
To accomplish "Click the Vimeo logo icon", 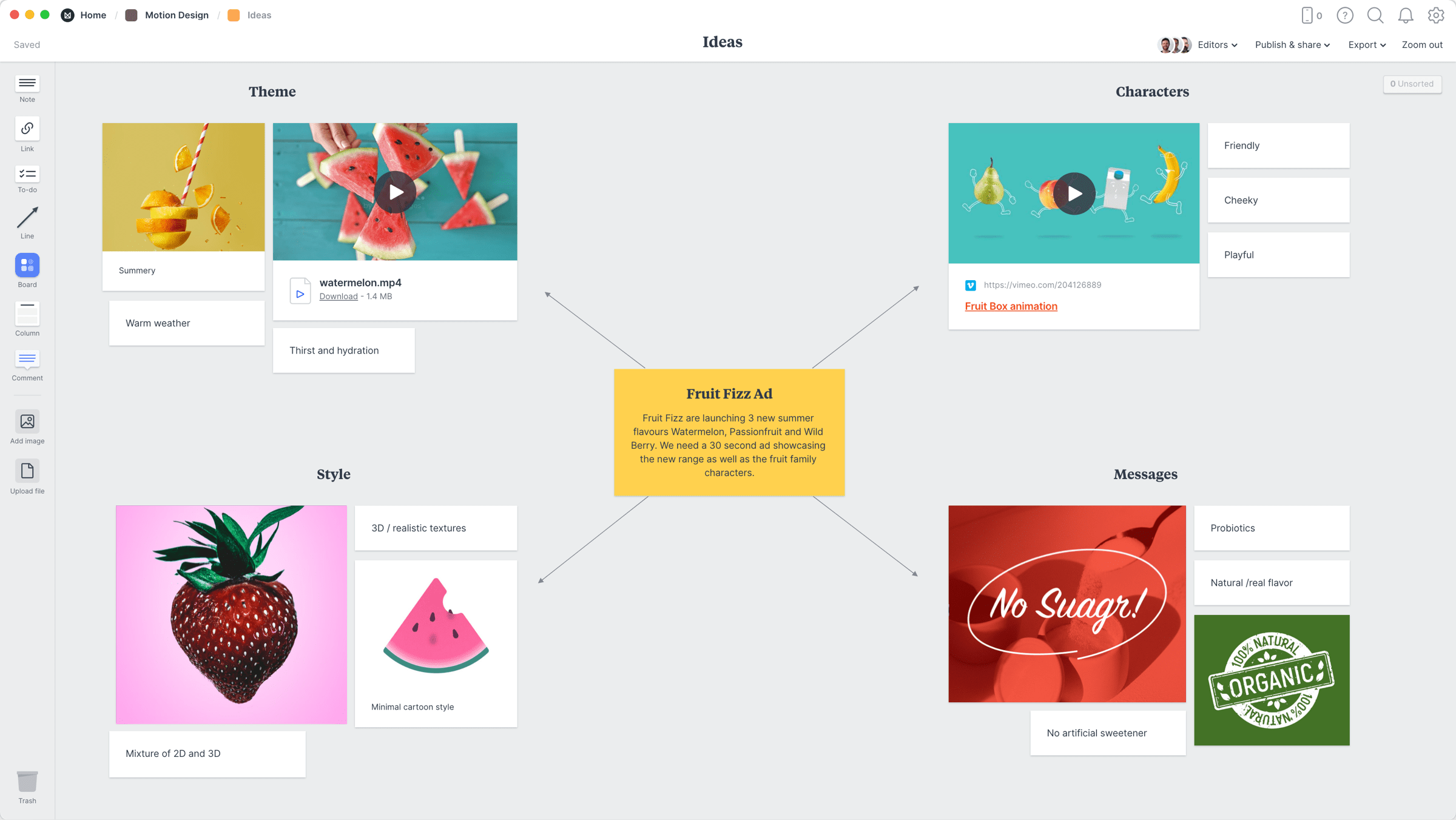I will coord(971,285).
